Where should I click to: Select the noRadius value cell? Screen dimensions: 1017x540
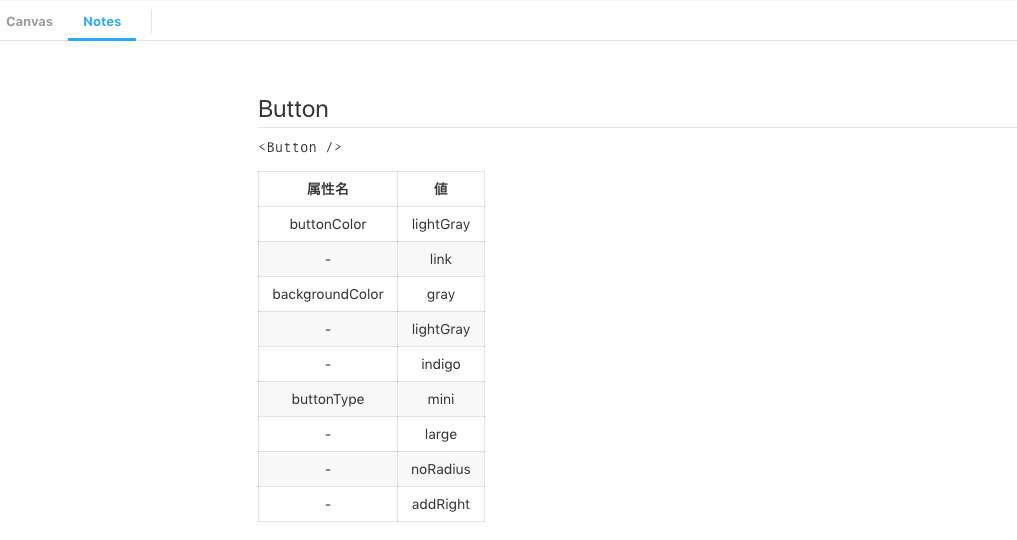[x=441, y=469]
